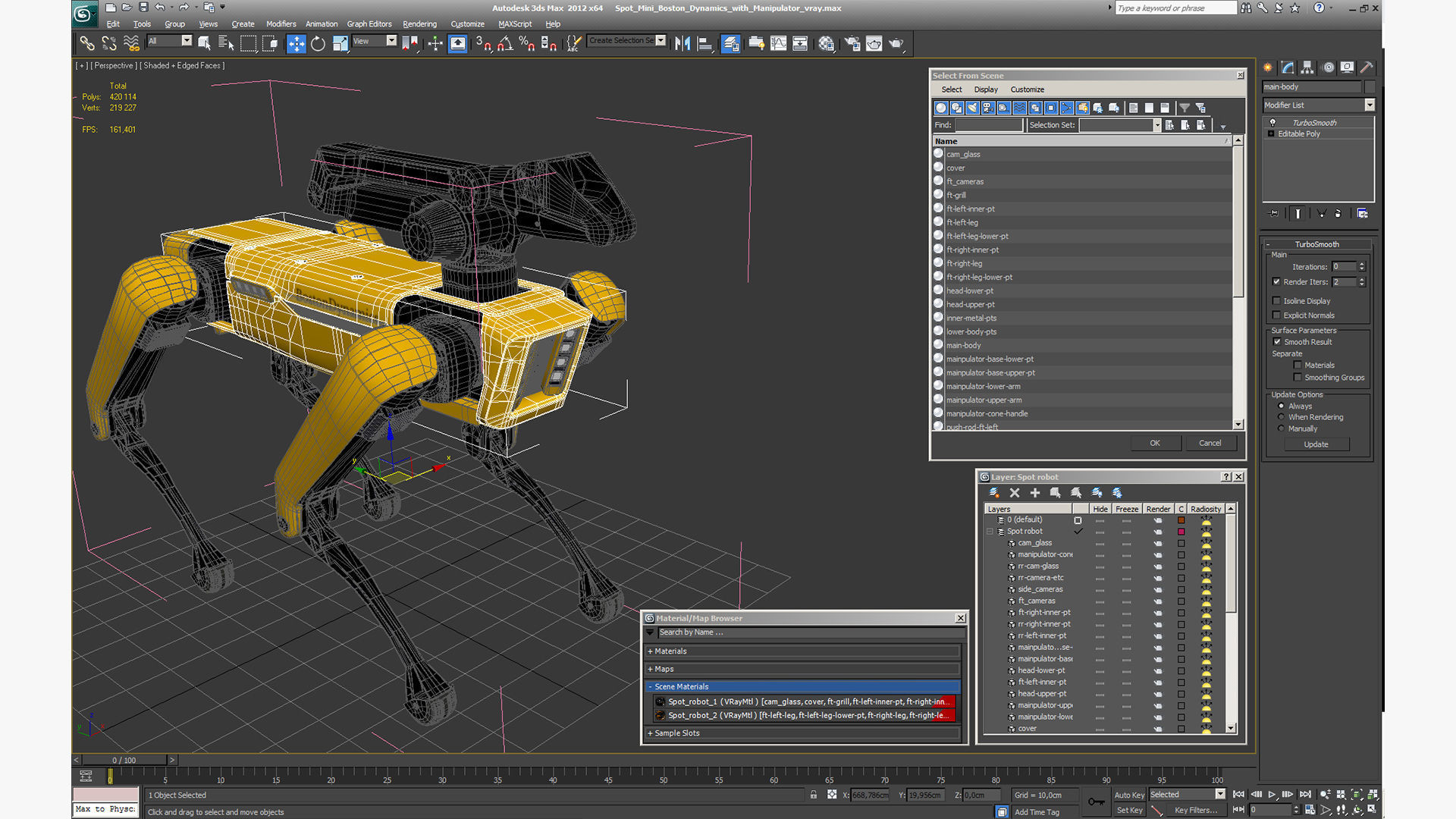The width and height of the screenshot is (1456, 819).
Task: Activate the Select and Rotate tool
Action: point(318,44)
